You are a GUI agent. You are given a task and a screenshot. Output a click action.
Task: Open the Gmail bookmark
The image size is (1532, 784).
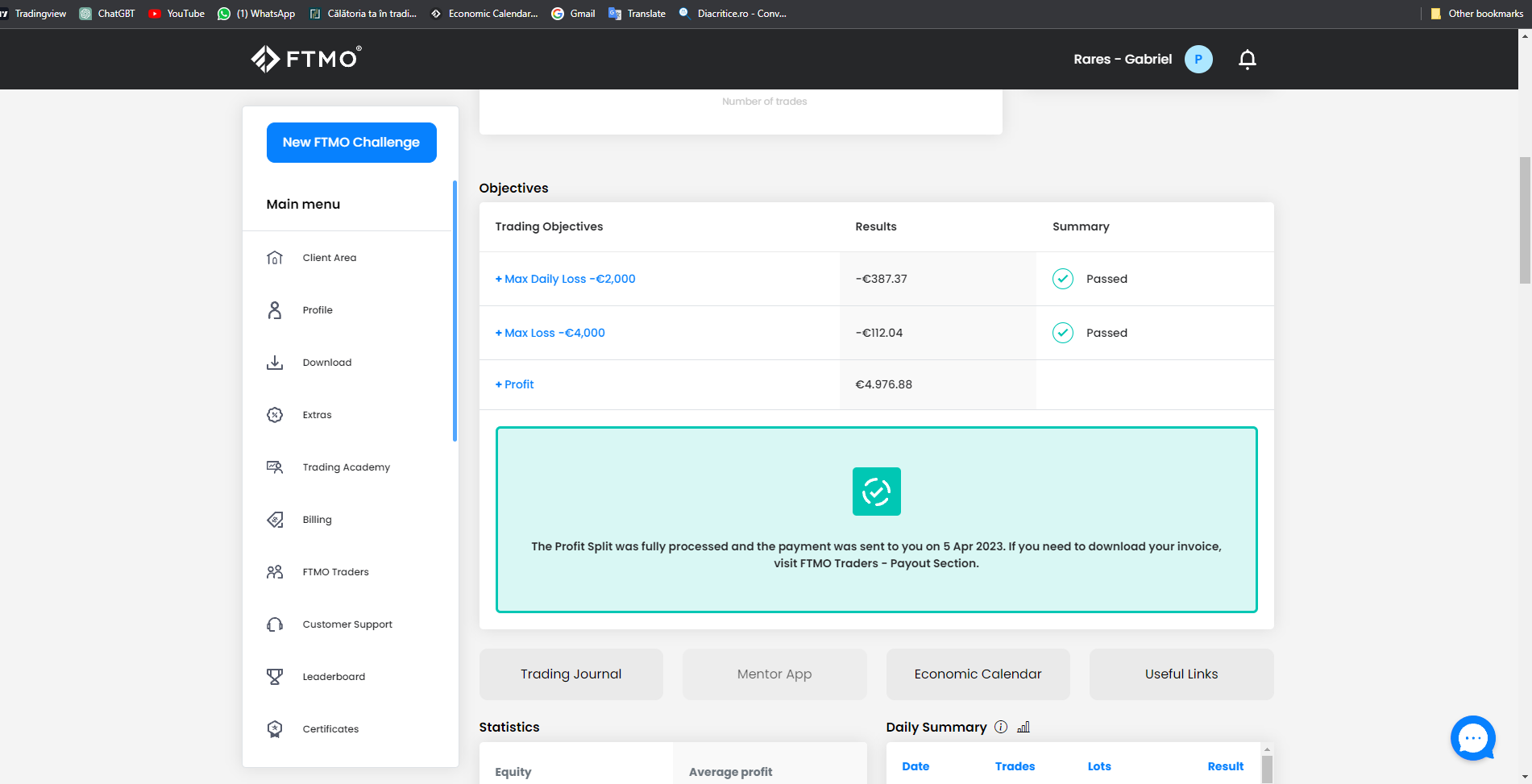pyautogui.click(x=573, y=14)
